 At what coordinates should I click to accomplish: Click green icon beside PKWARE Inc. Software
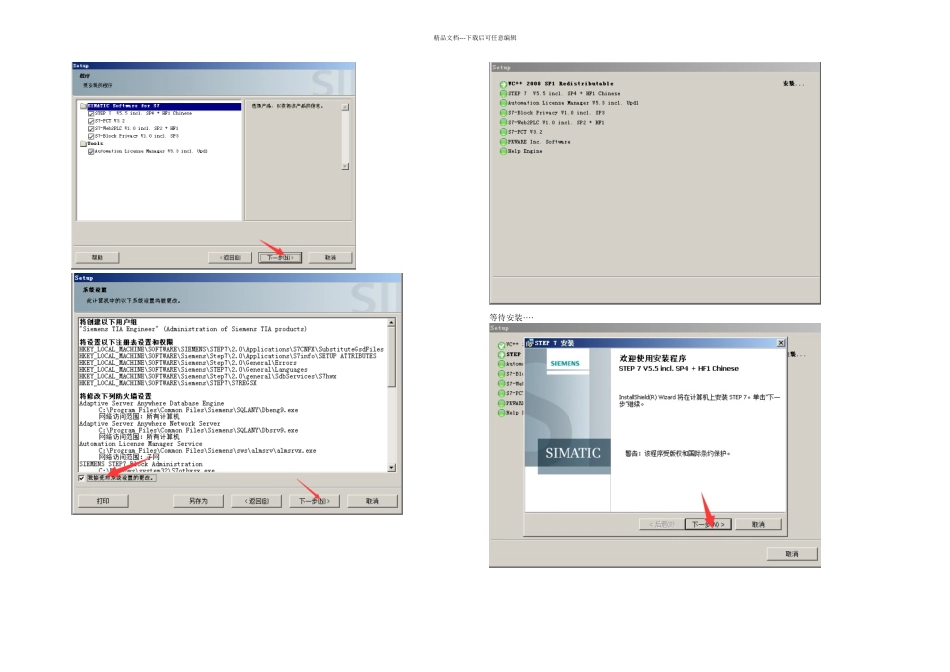coord(503,142)
